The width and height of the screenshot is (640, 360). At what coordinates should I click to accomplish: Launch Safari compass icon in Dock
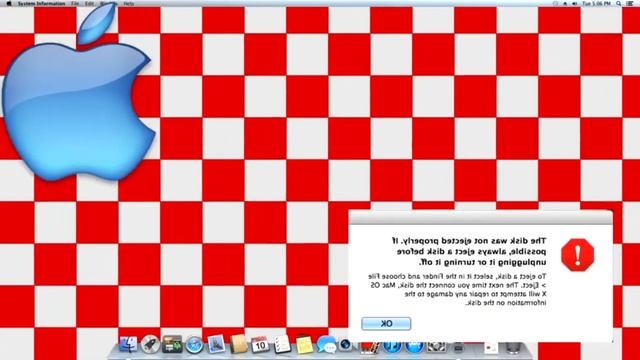pyautogui.click(x=194, y=345)
